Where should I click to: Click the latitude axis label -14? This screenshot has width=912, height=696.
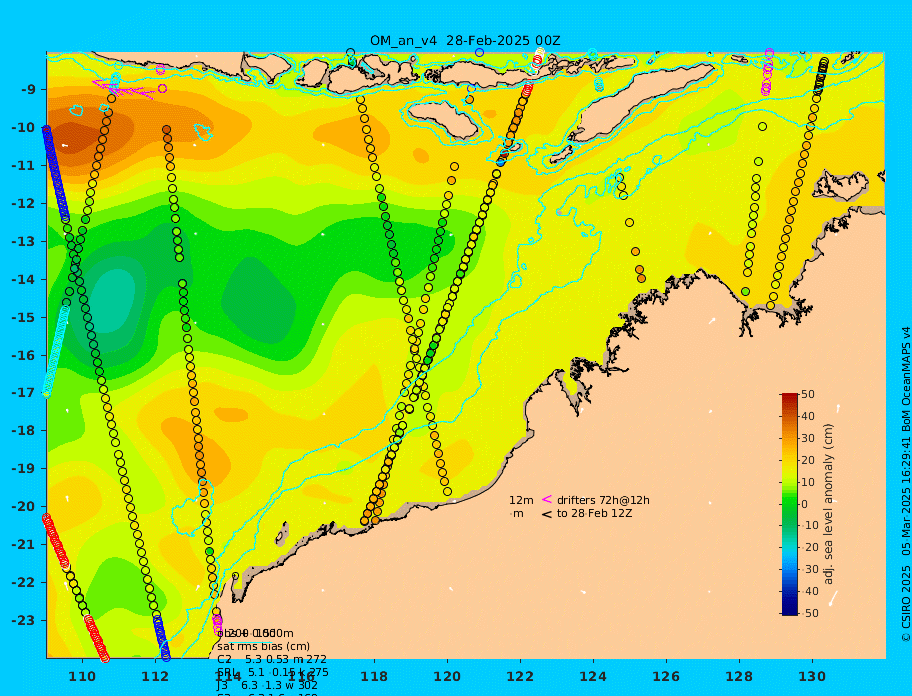point(24,280)
